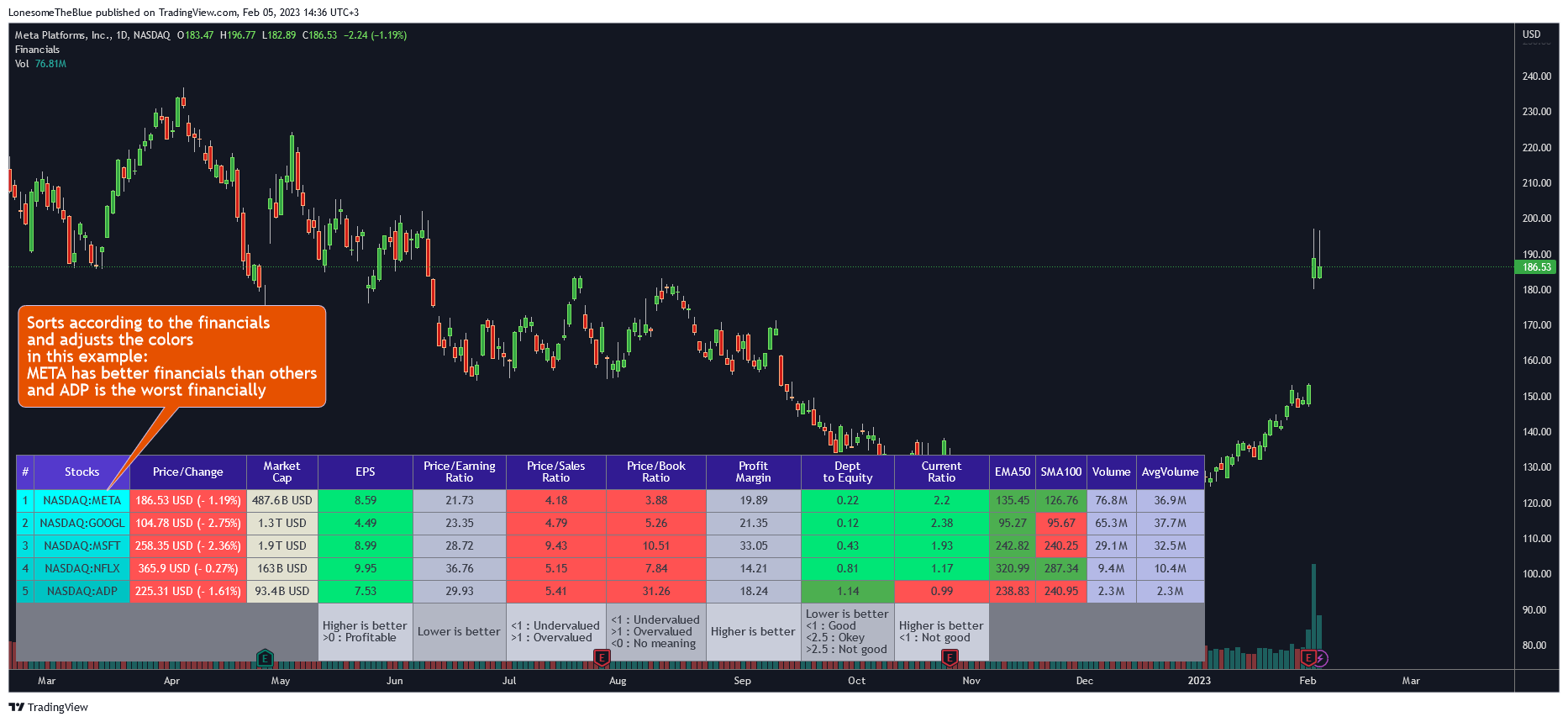Click the Meta Platforms, Inc. symbol title
1568x722 pixels.
(63, 35)
